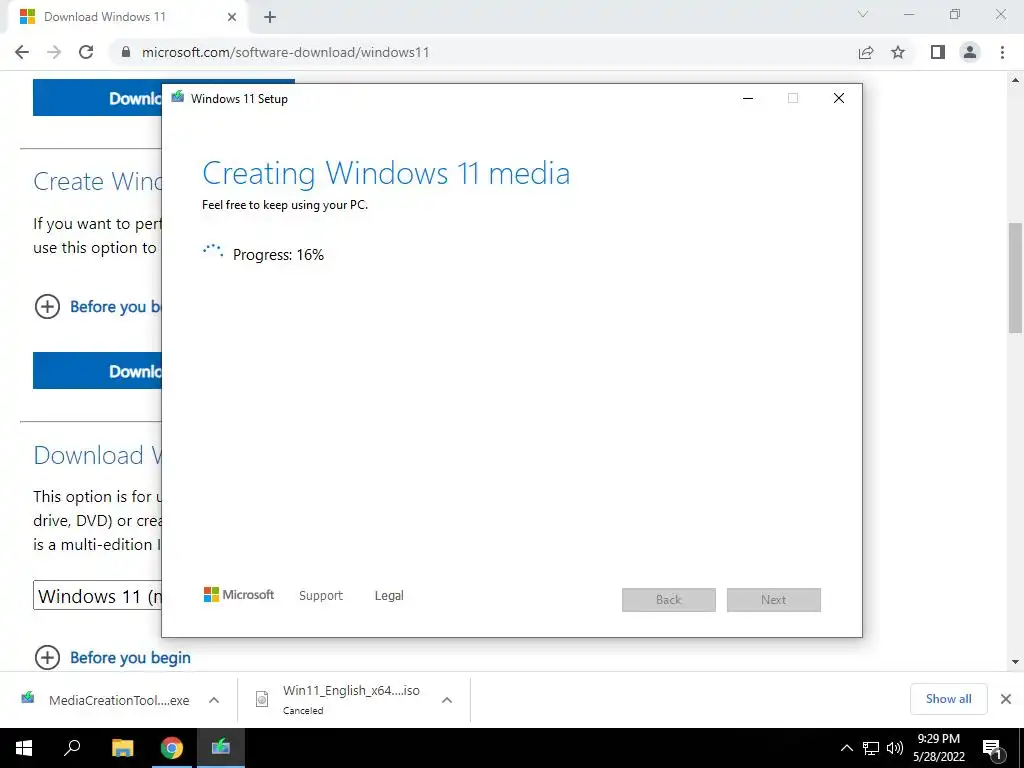Screen dimensions: 1024x768
Task: Share this page via share icon
Action: click(866, 52)
